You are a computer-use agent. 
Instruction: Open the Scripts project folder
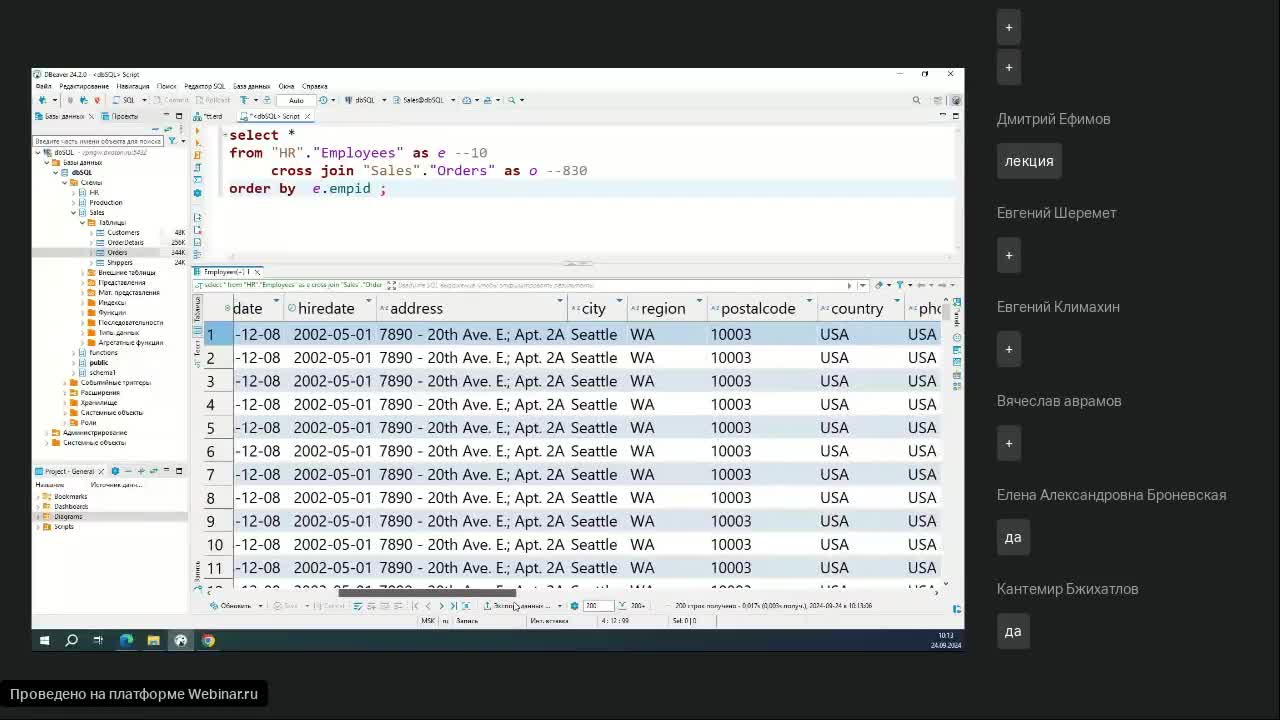click(63, 527)
